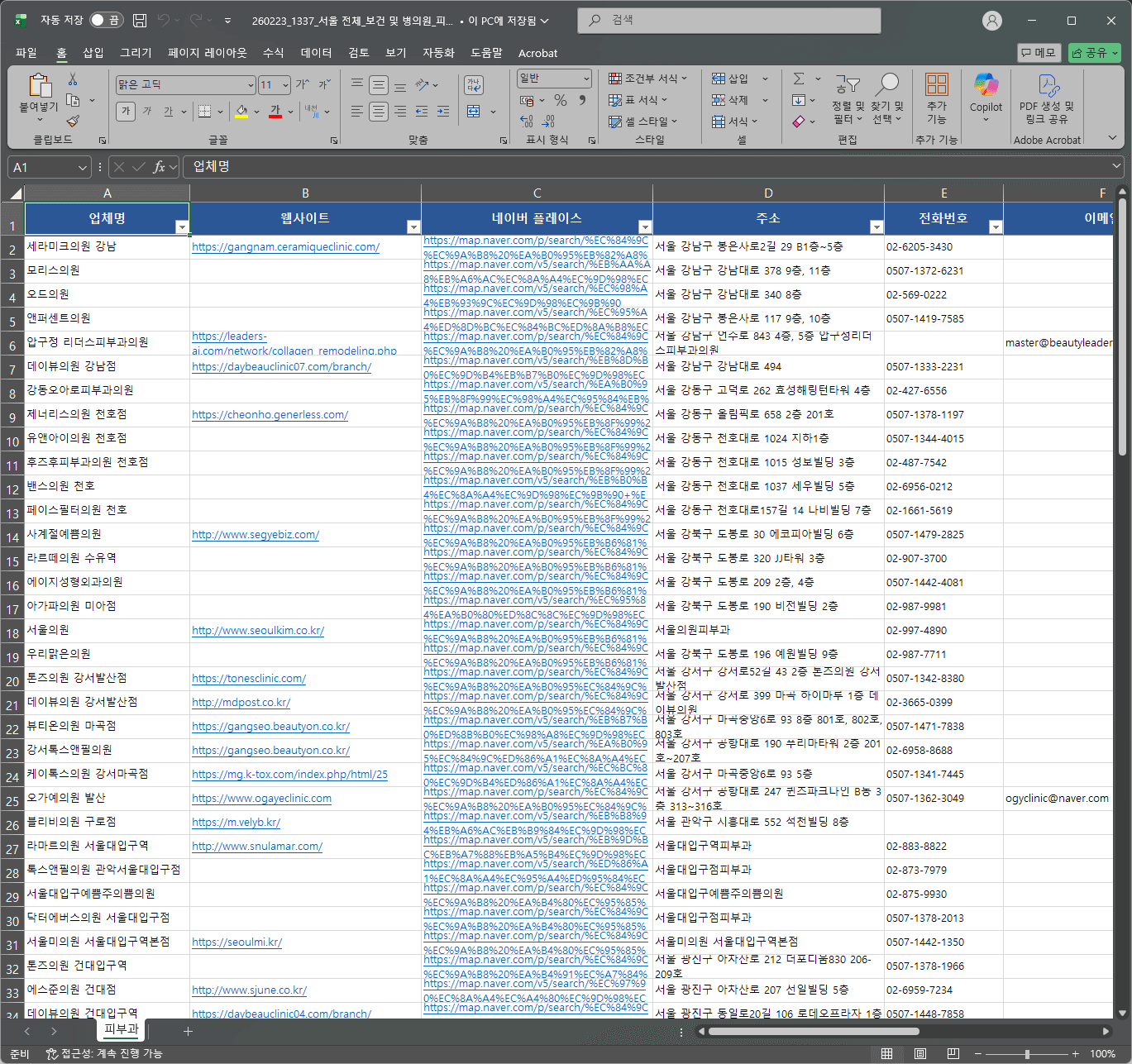This screenshot has width=1132, height=1064.
Task: Click the cut scissors icon
Action: click(x=73, y=79)
